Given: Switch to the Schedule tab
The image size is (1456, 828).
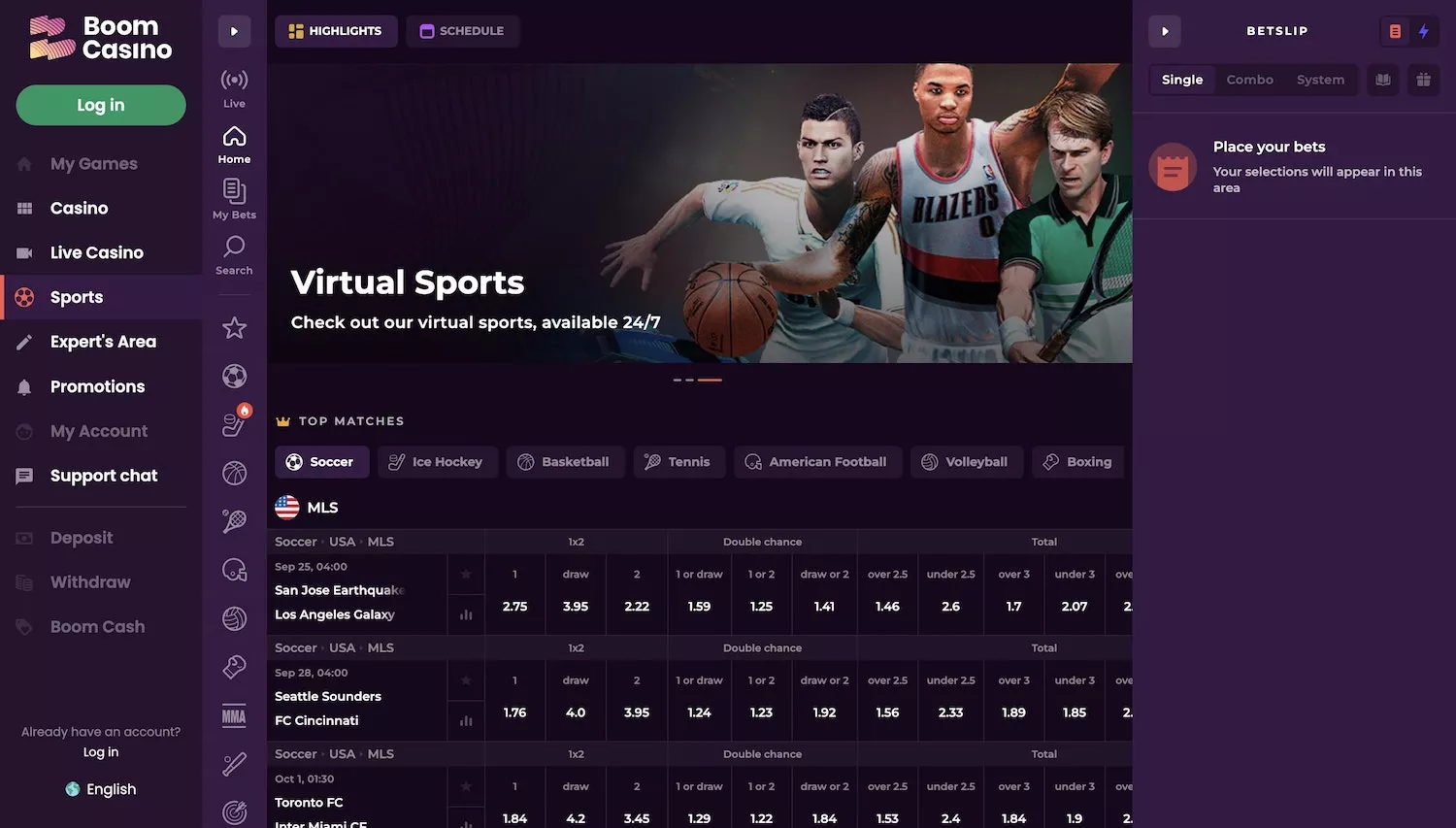Looking at the screenshot, I should [462, 31].
